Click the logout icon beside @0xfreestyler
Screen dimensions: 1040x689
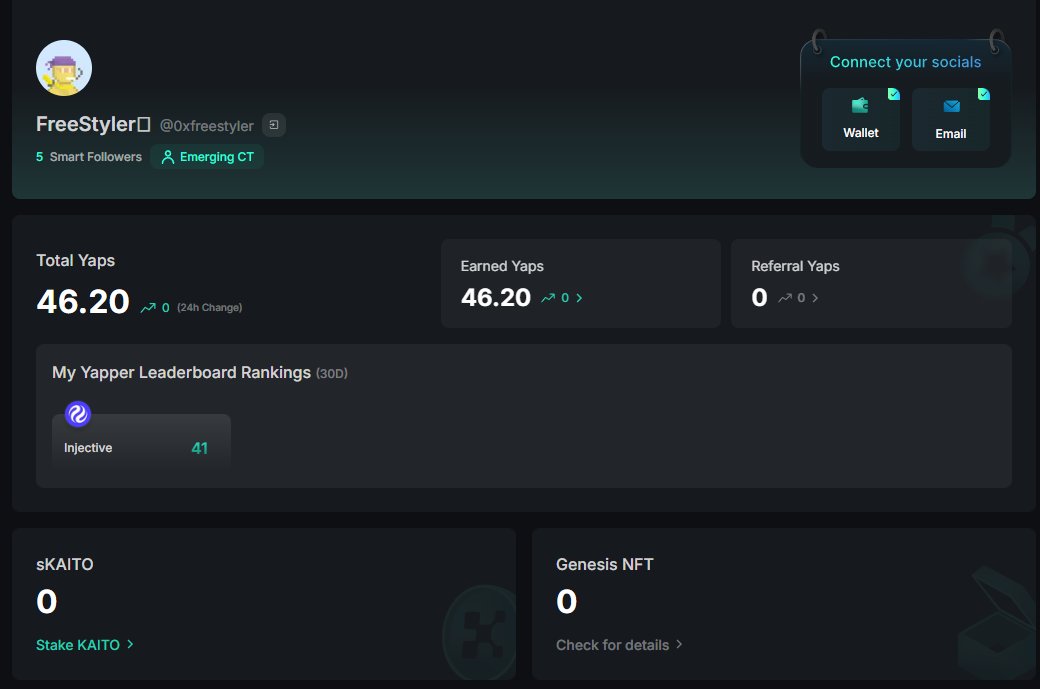(x=274, y=125)
